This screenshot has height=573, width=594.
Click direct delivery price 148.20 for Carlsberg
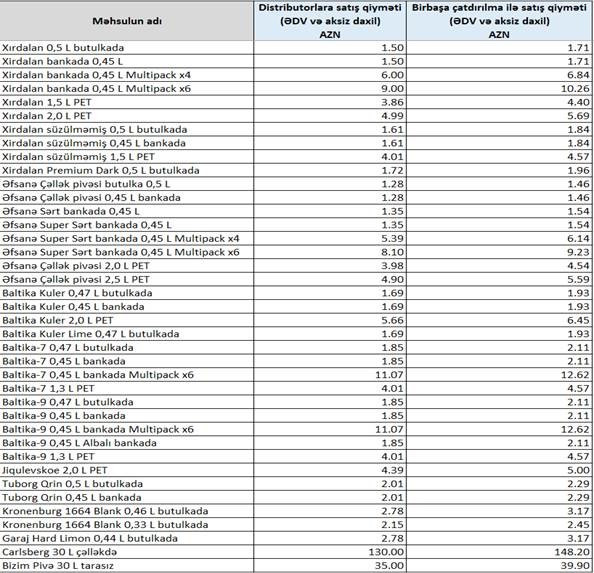499,552
